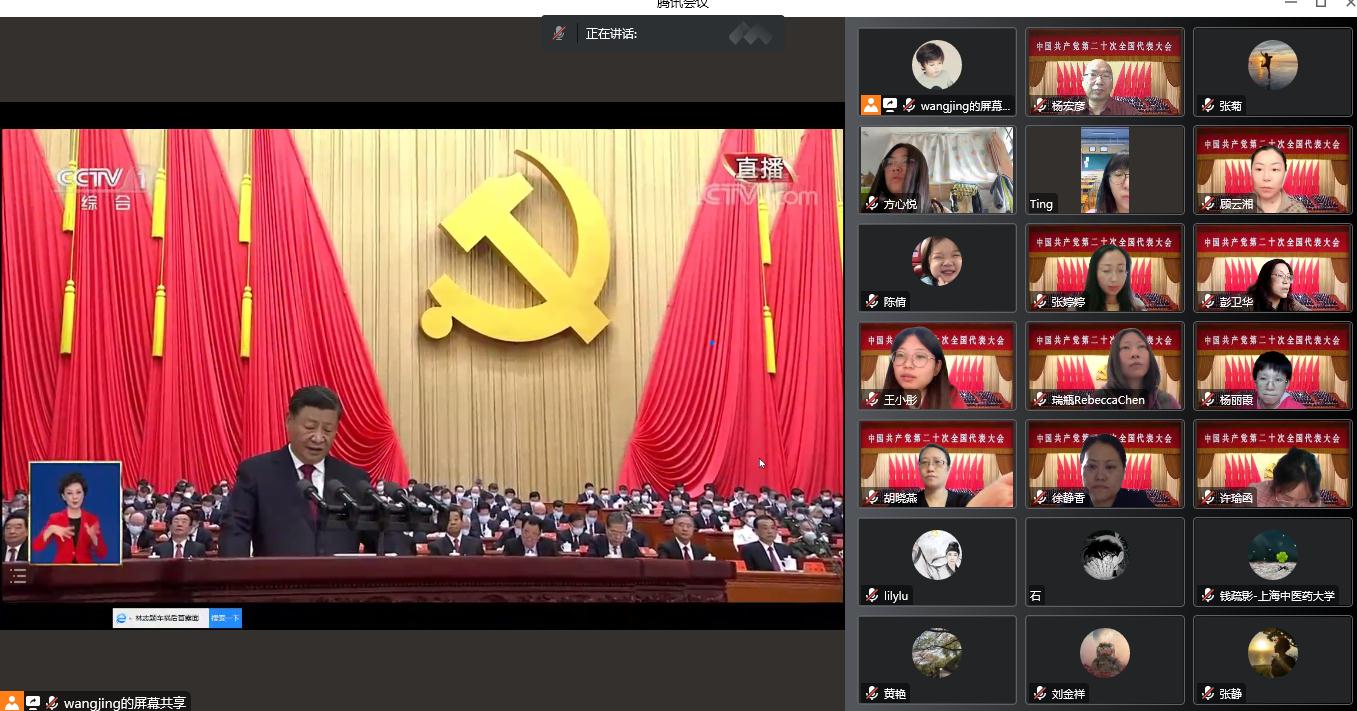1357x711 pixels.
Task: Click the avatar of participant 石
Action: point(1104,555)
